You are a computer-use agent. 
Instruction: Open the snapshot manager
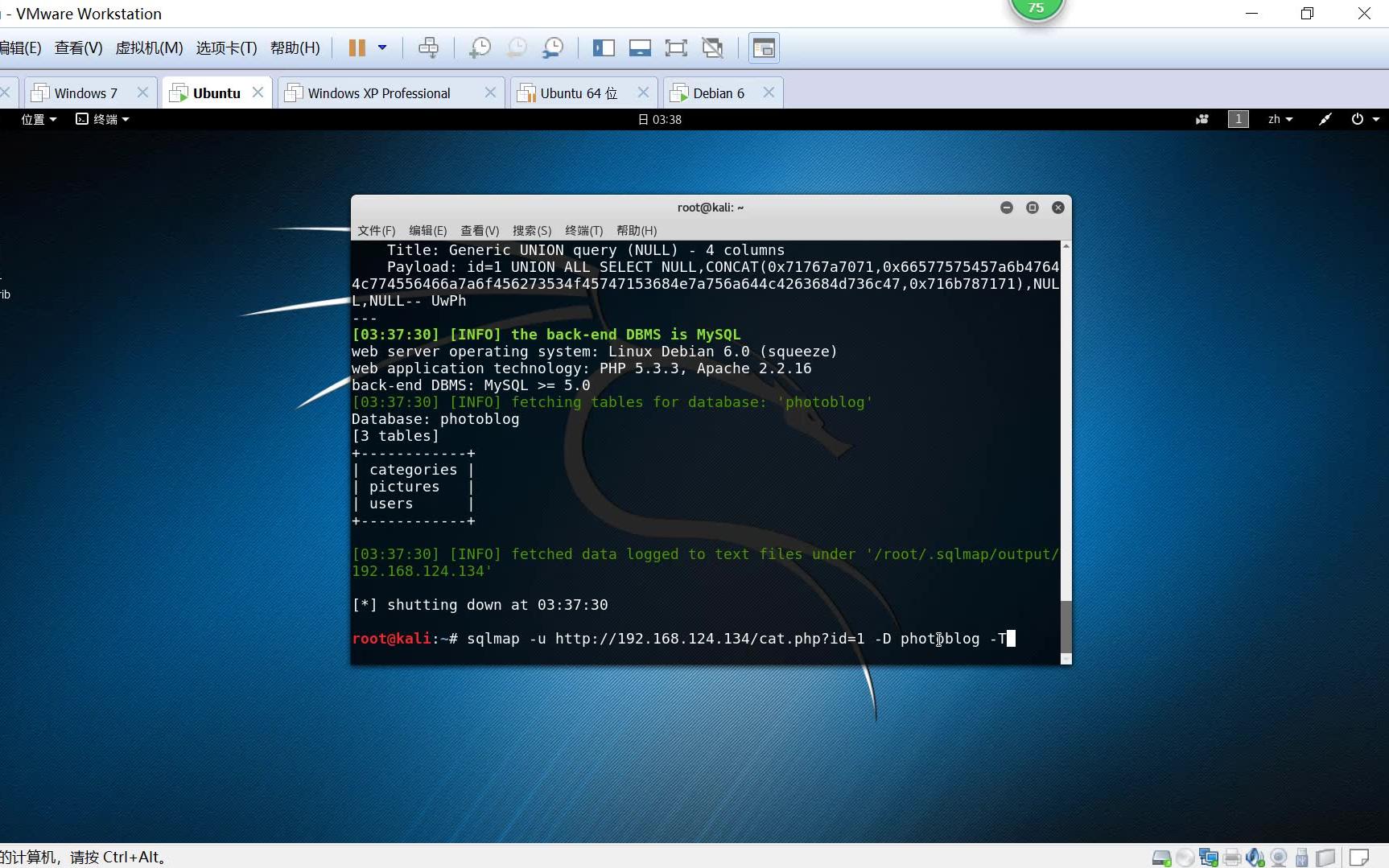(553, 47)
